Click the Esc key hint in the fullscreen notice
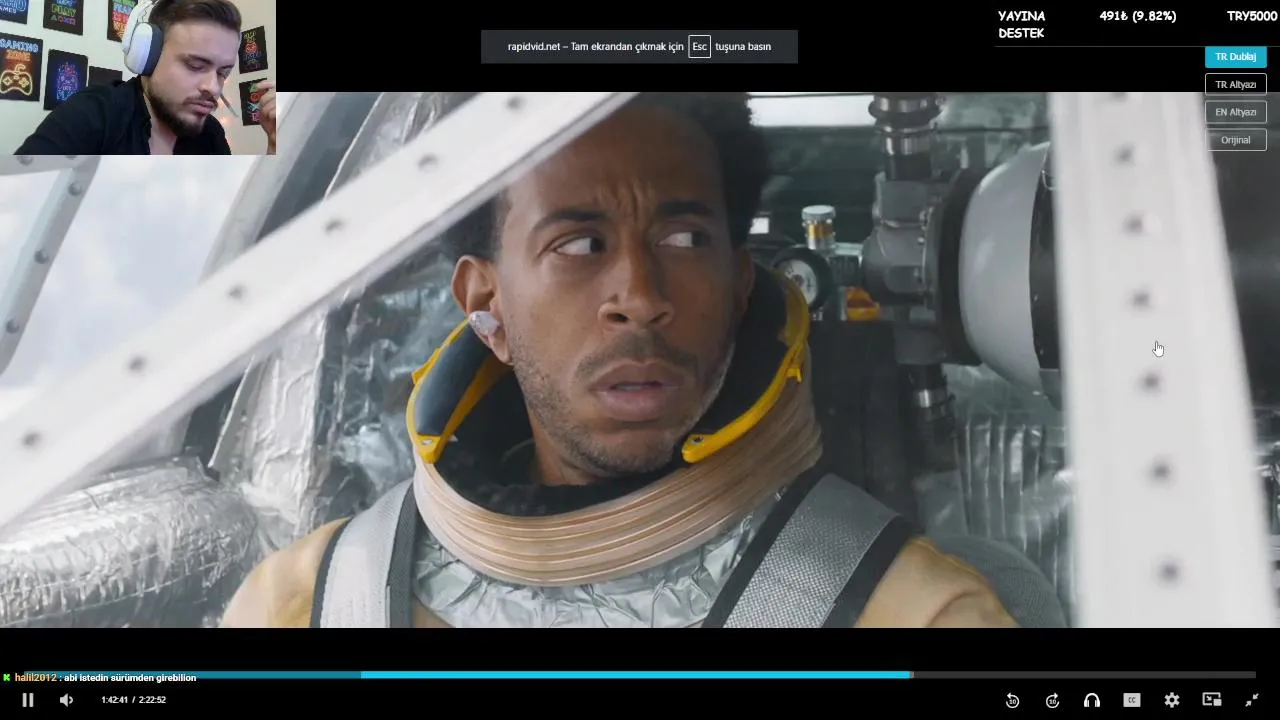Image resolution: width=1280 pixels, height=720 pixels. tap(699, 47)
